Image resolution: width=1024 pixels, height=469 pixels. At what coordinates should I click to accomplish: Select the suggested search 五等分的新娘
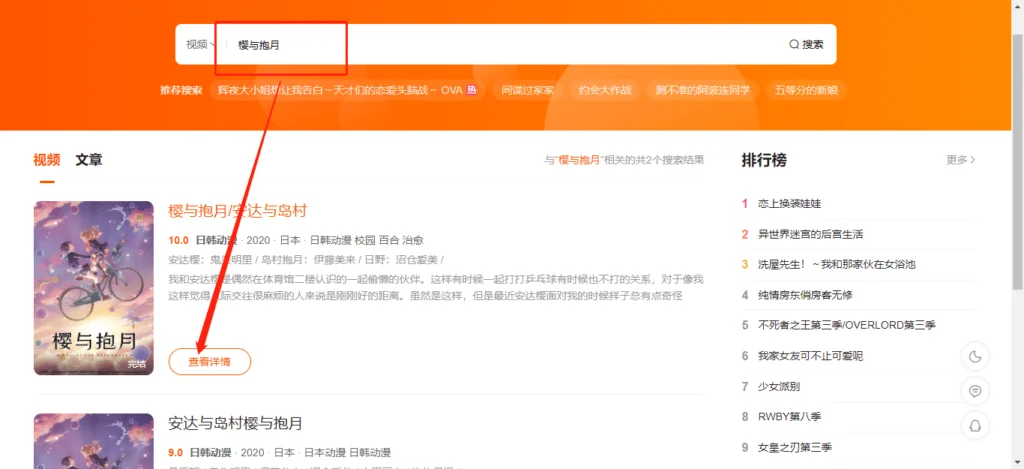pos(805,90)
